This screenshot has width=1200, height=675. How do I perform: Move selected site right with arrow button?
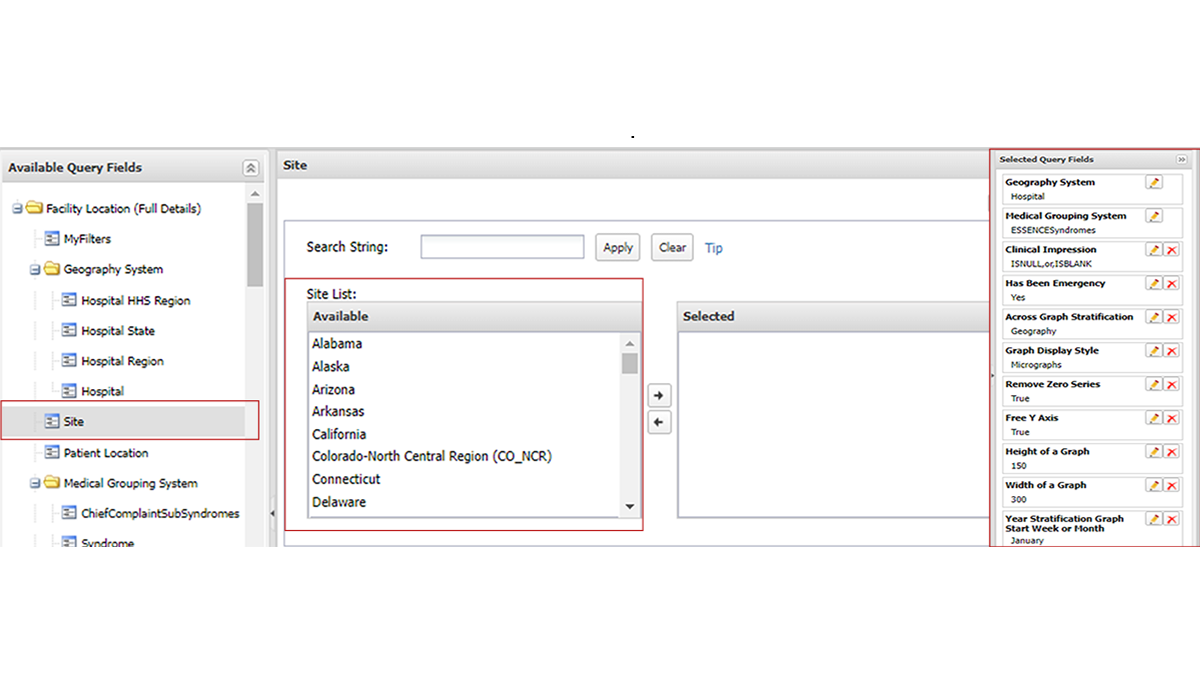pos(658,396)
